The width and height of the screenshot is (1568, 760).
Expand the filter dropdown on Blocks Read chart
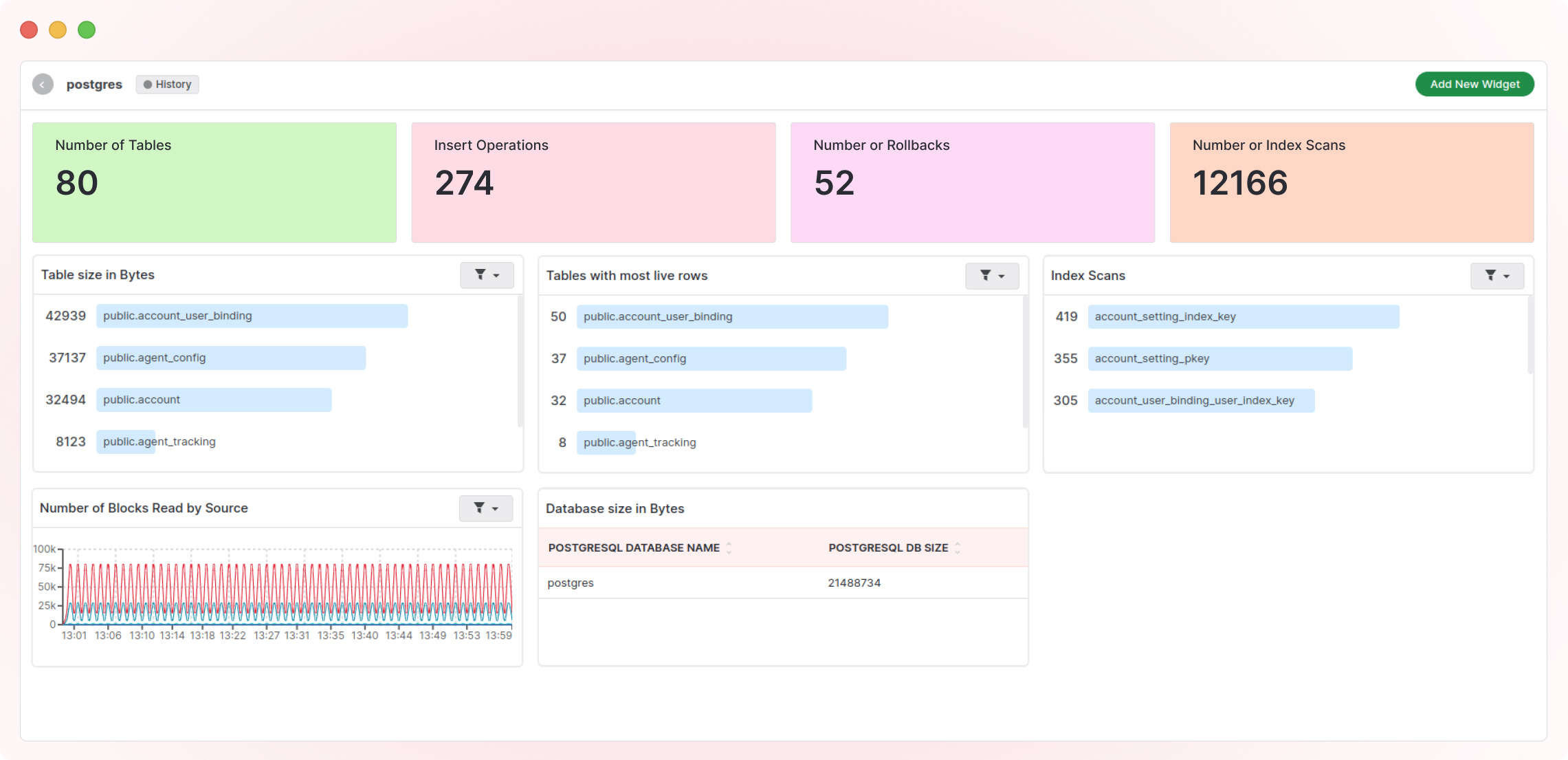496,508
